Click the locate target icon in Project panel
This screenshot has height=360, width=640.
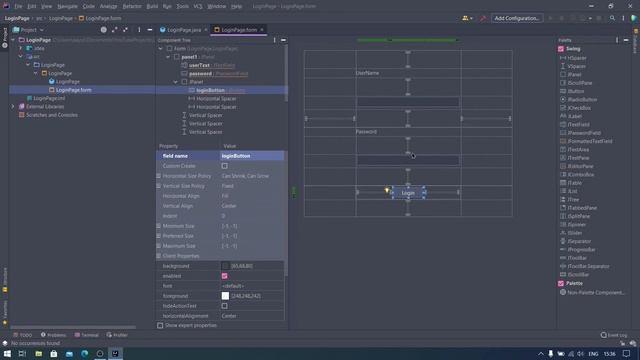click(104, 30)
